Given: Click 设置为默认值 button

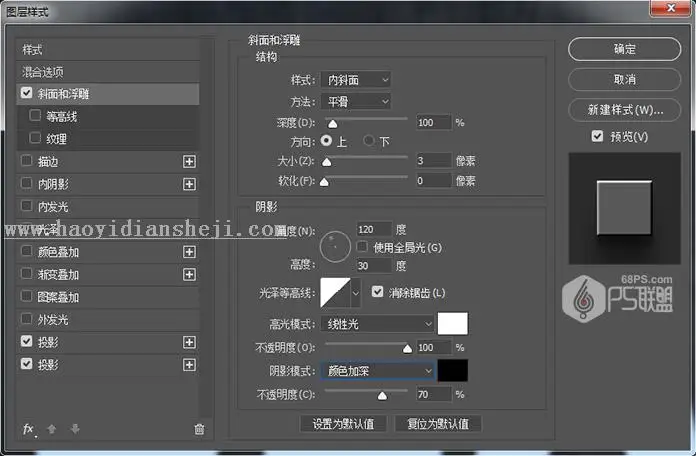Looking at the screenshot, I should click(343, 424).
